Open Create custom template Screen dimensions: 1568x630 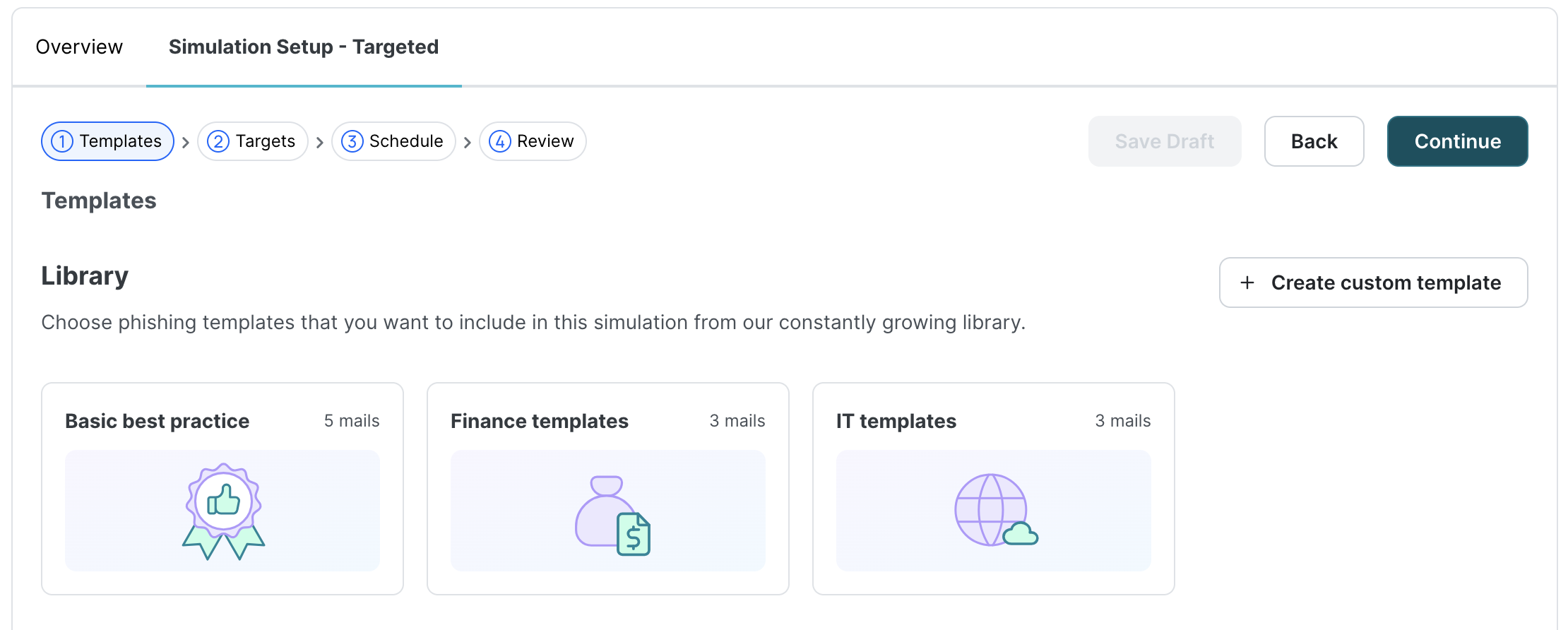click(x=1373, y=283)
